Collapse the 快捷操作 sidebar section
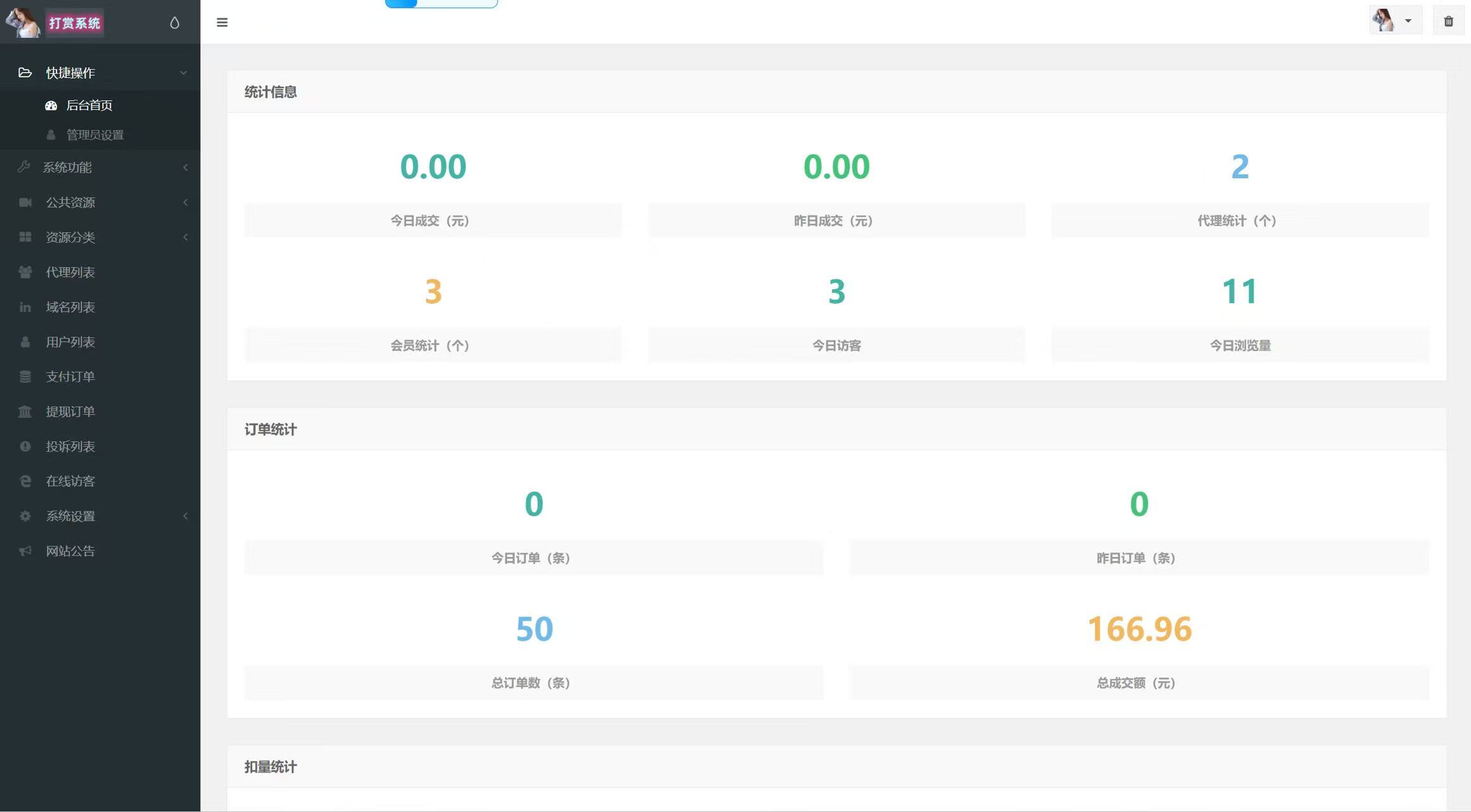This screenshot has height=812, width=1471. tap(183, 73)
